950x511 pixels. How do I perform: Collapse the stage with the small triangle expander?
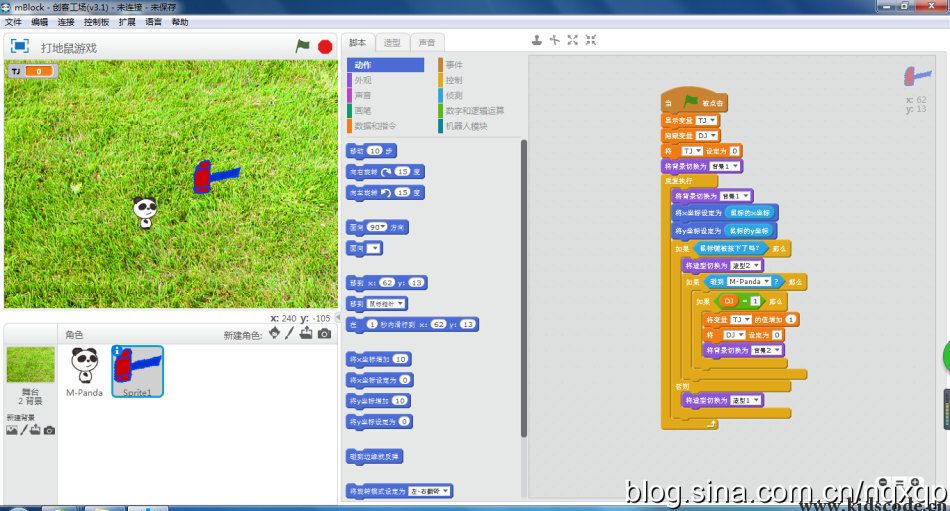[338, 317]
